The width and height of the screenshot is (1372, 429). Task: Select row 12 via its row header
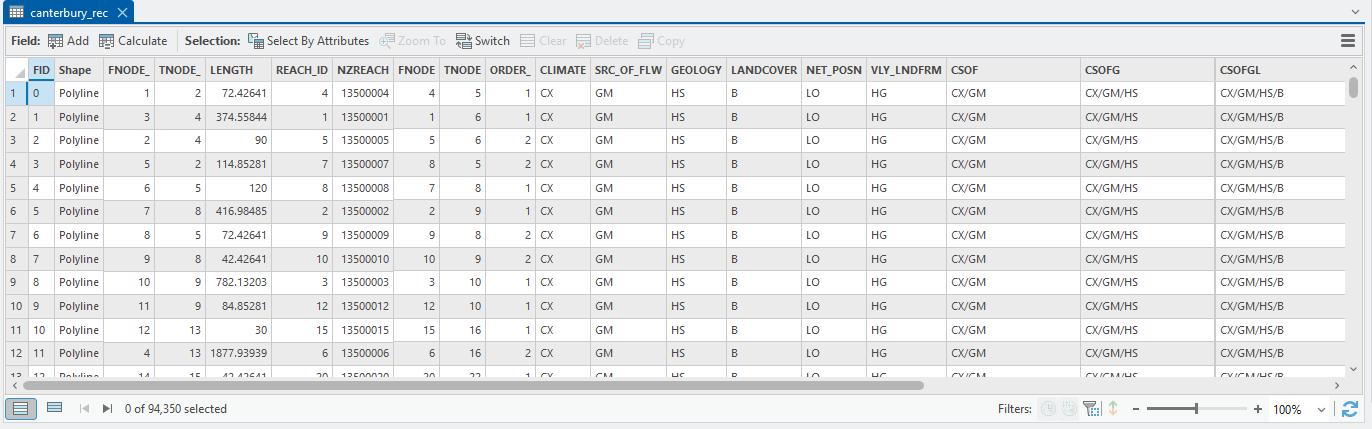click(x=16, y=353)
